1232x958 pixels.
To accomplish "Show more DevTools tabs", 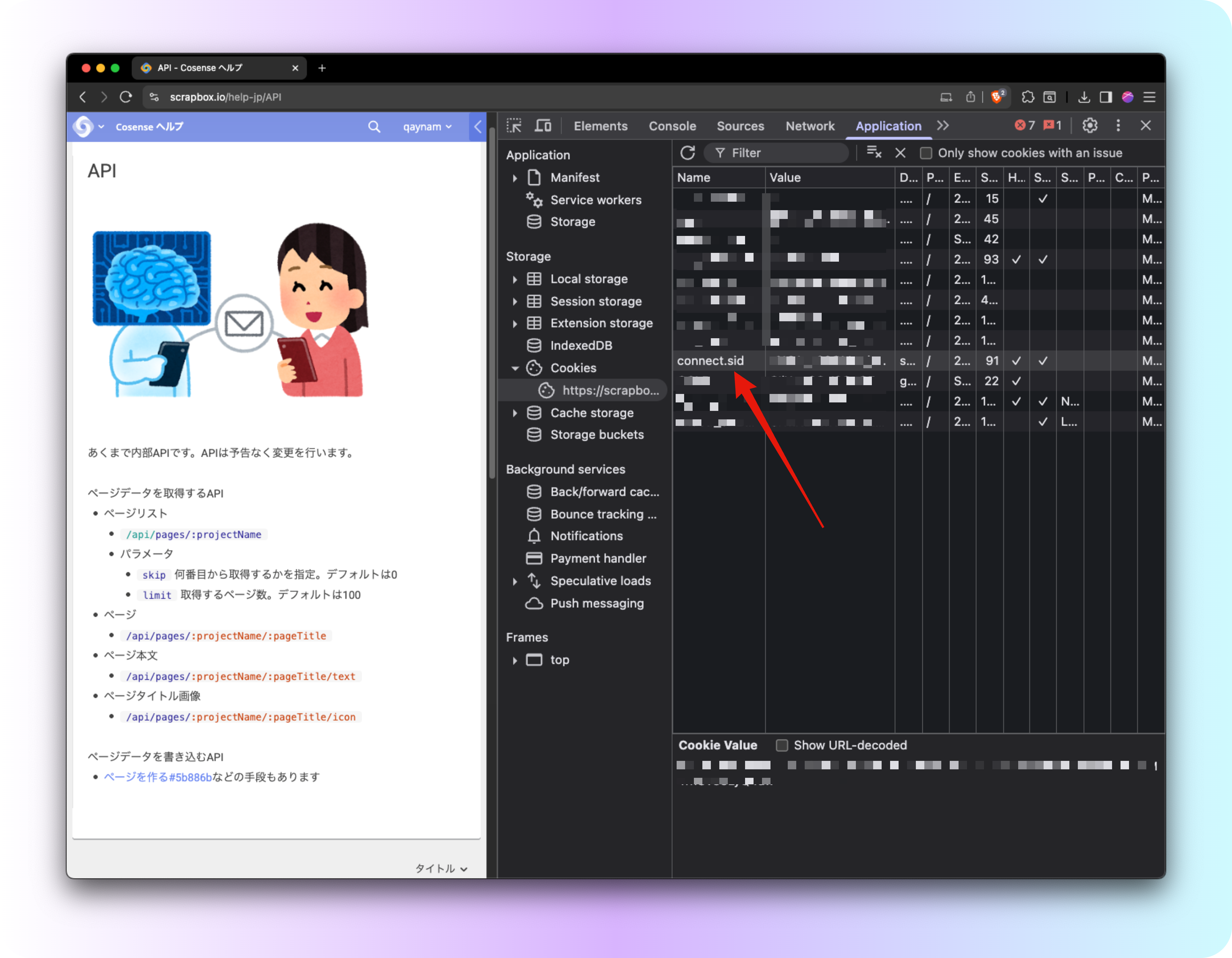I will tap(943, 125).
